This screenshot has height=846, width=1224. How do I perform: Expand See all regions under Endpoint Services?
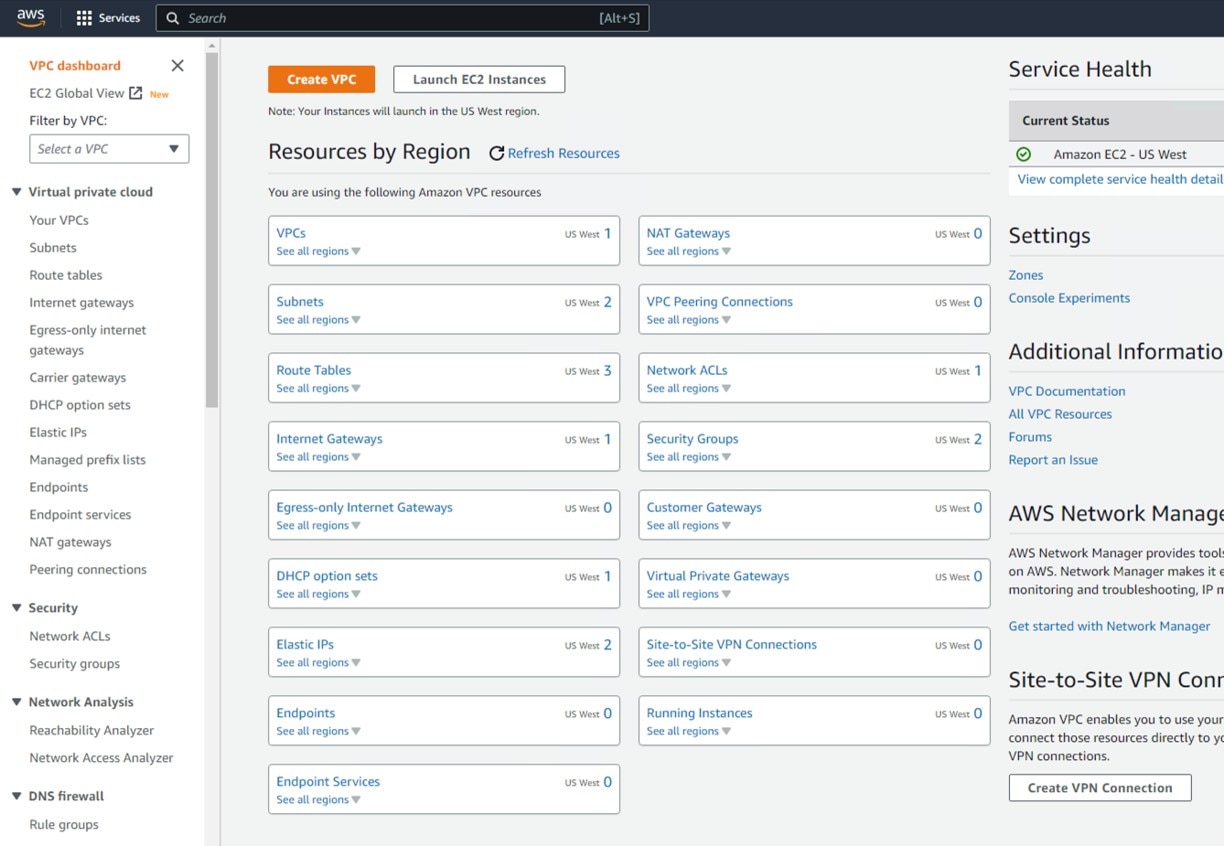click(x=318, y=800)
